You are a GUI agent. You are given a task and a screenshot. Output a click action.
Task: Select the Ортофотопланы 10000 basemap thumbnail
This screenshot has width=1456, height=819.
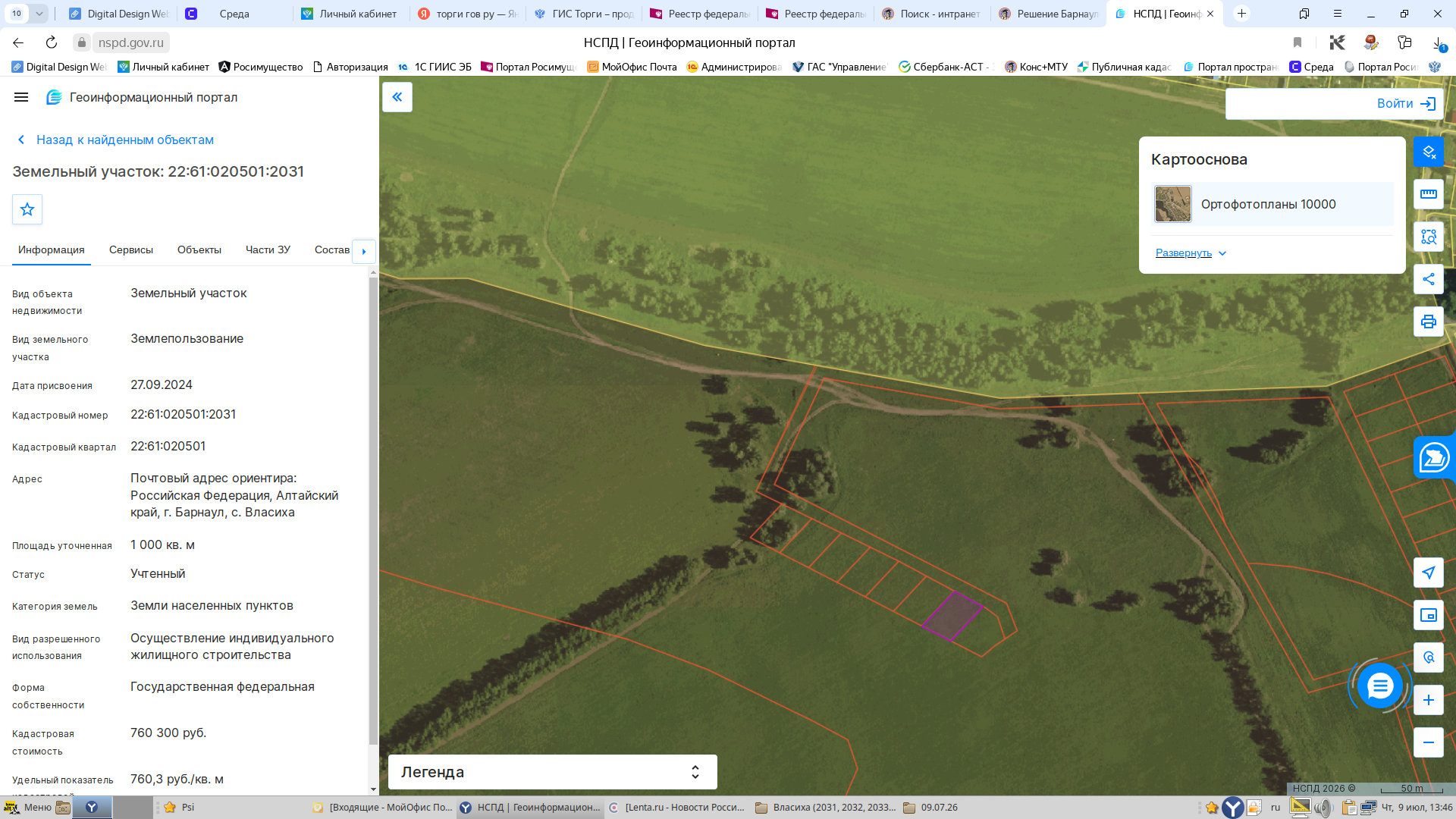1173,204
